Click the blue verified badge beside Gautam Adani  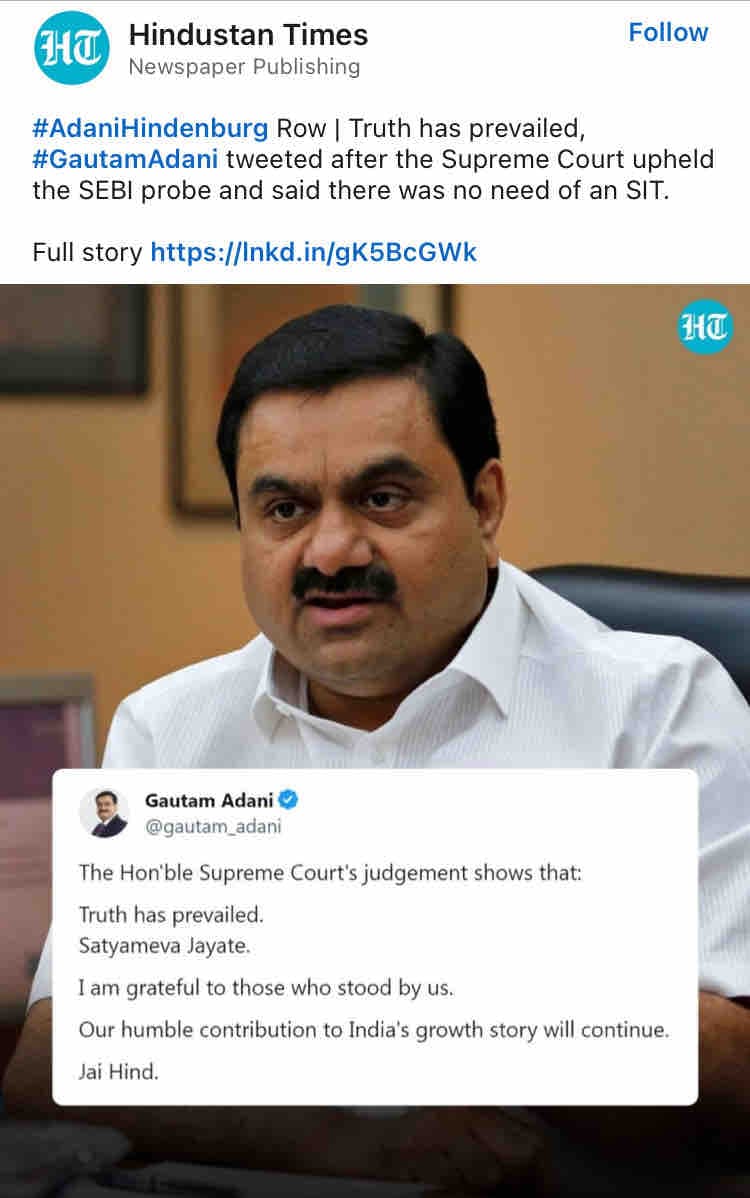pos(288,800)
